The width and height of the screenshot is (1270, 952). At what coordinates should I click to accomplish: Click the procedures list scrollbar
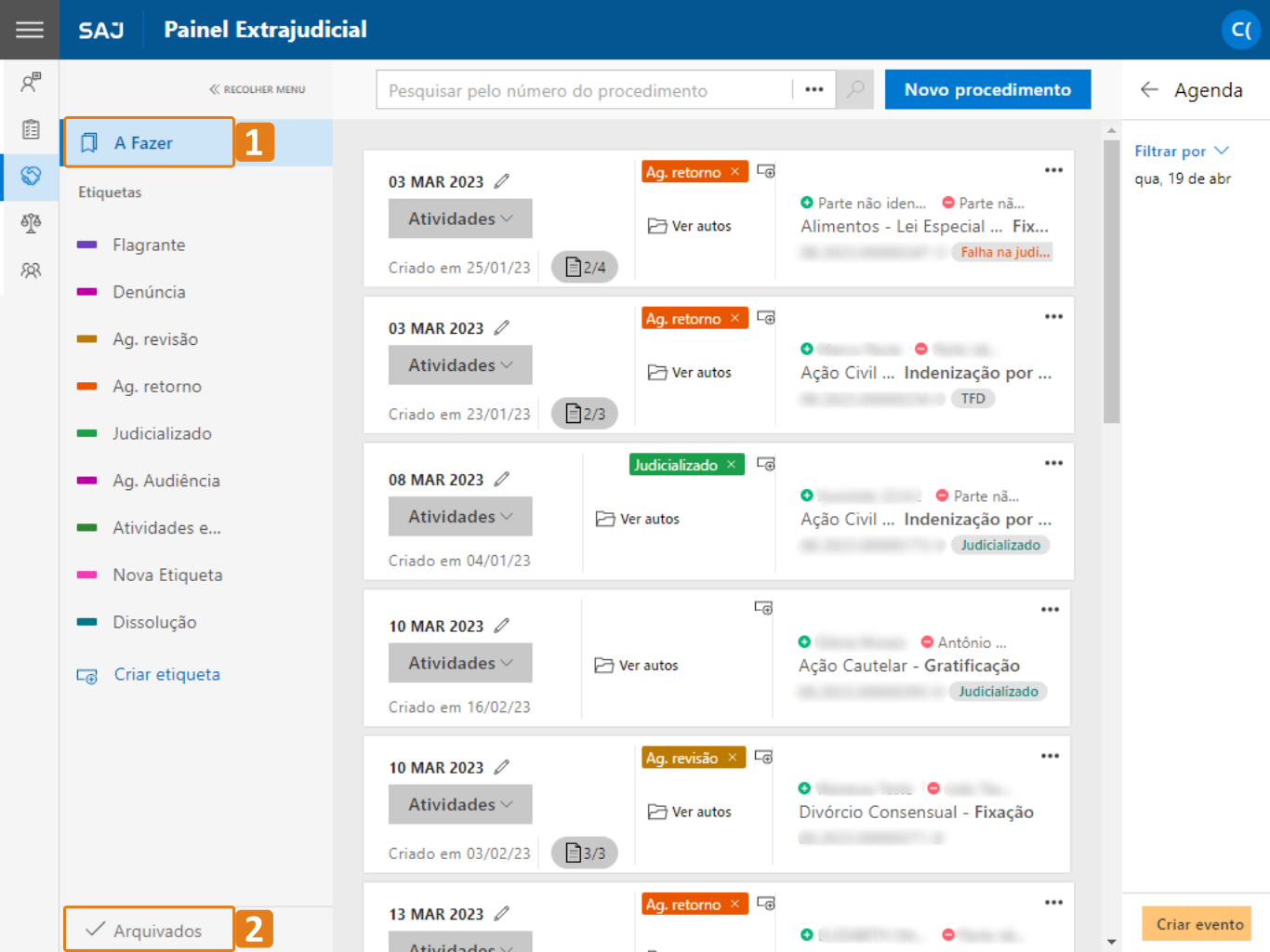[1111, 281]
